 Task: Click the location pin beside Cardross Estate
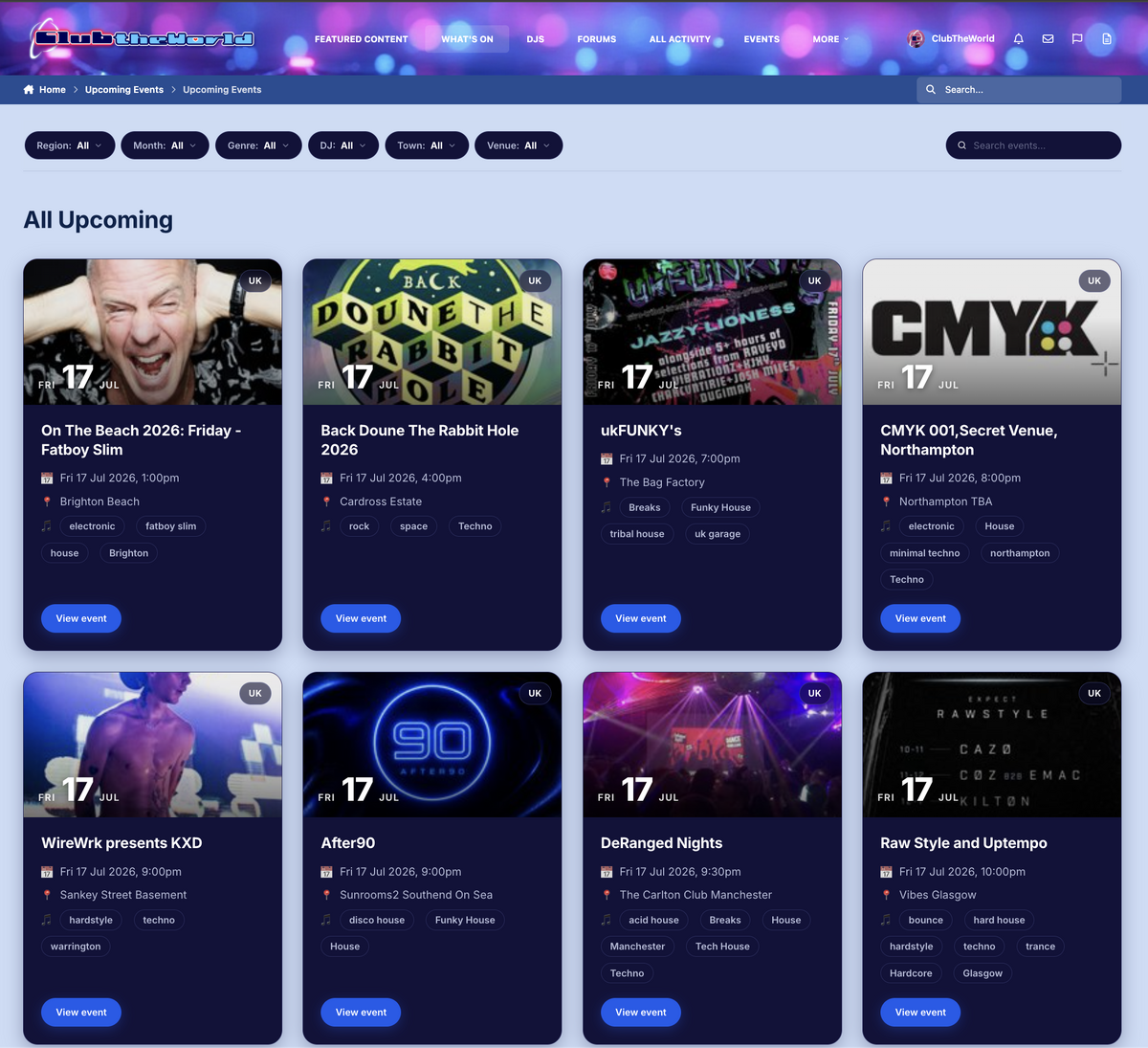pyautogui.click(x=326, y=502)
